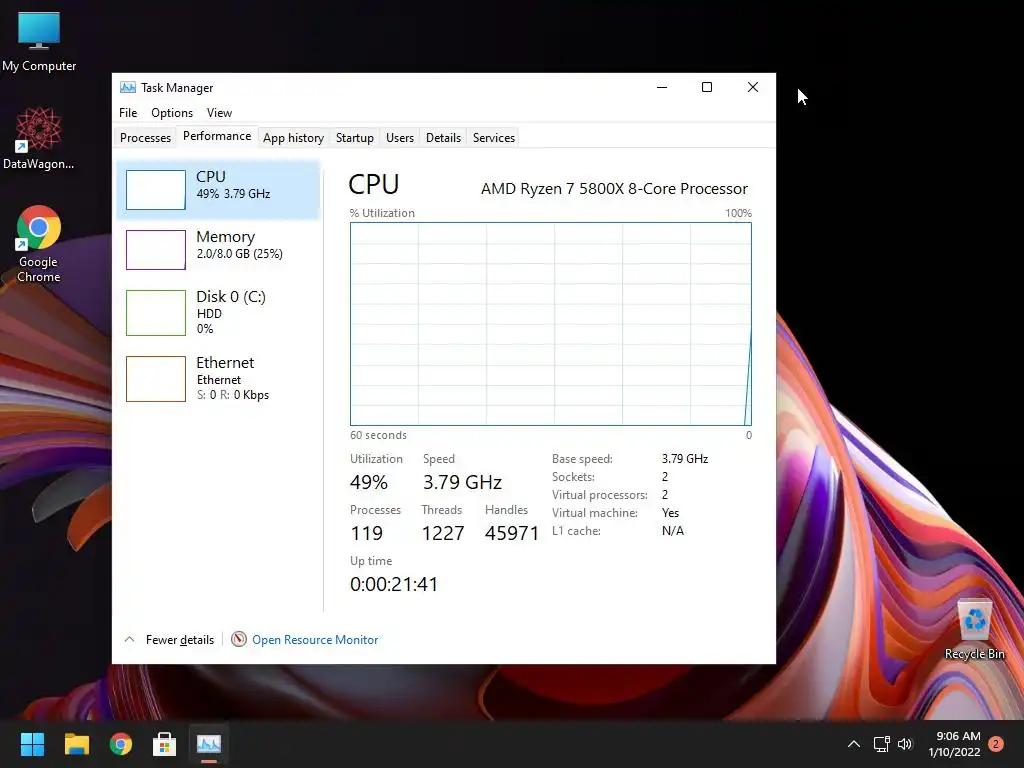Click the Sockets label
Screen dimensions: 1024x768
coord(573,477)
